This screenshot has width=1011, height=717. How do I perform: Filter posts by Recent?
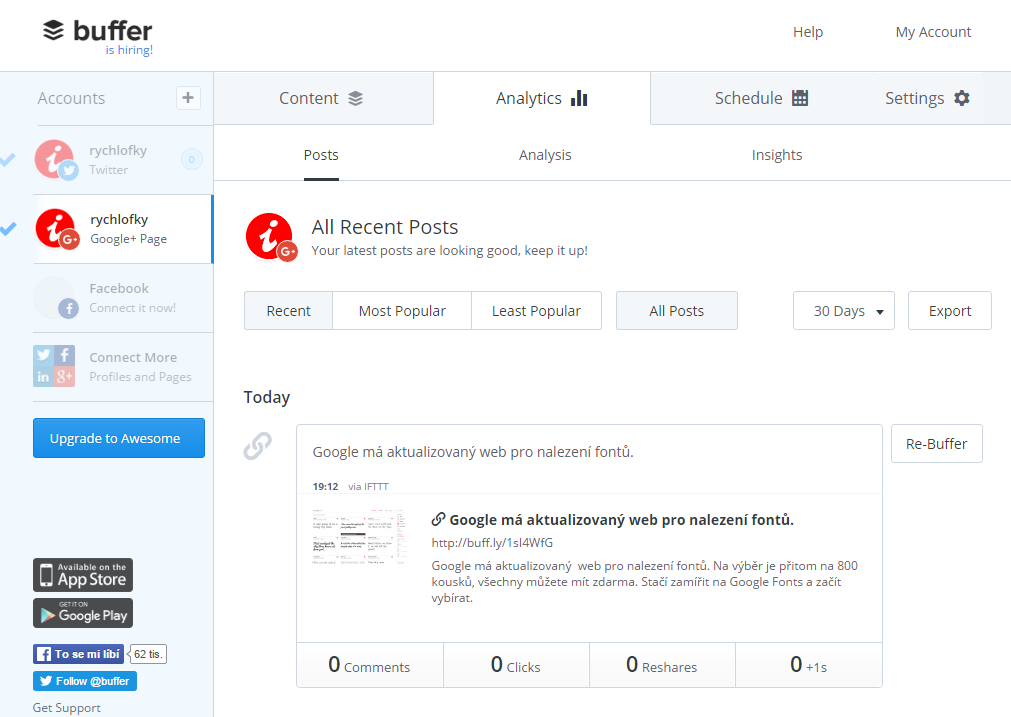[288, 311]
